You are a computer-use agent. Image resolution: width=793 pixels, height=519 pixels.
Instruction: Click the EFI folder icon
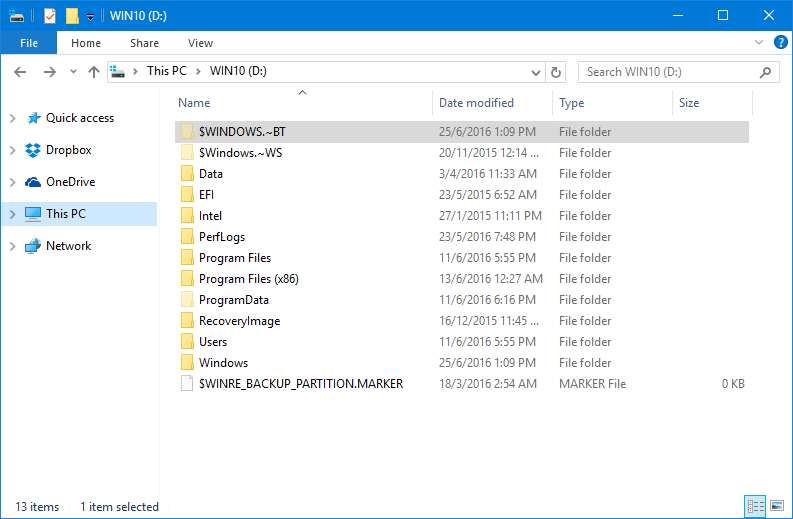[x=187, y=195]
